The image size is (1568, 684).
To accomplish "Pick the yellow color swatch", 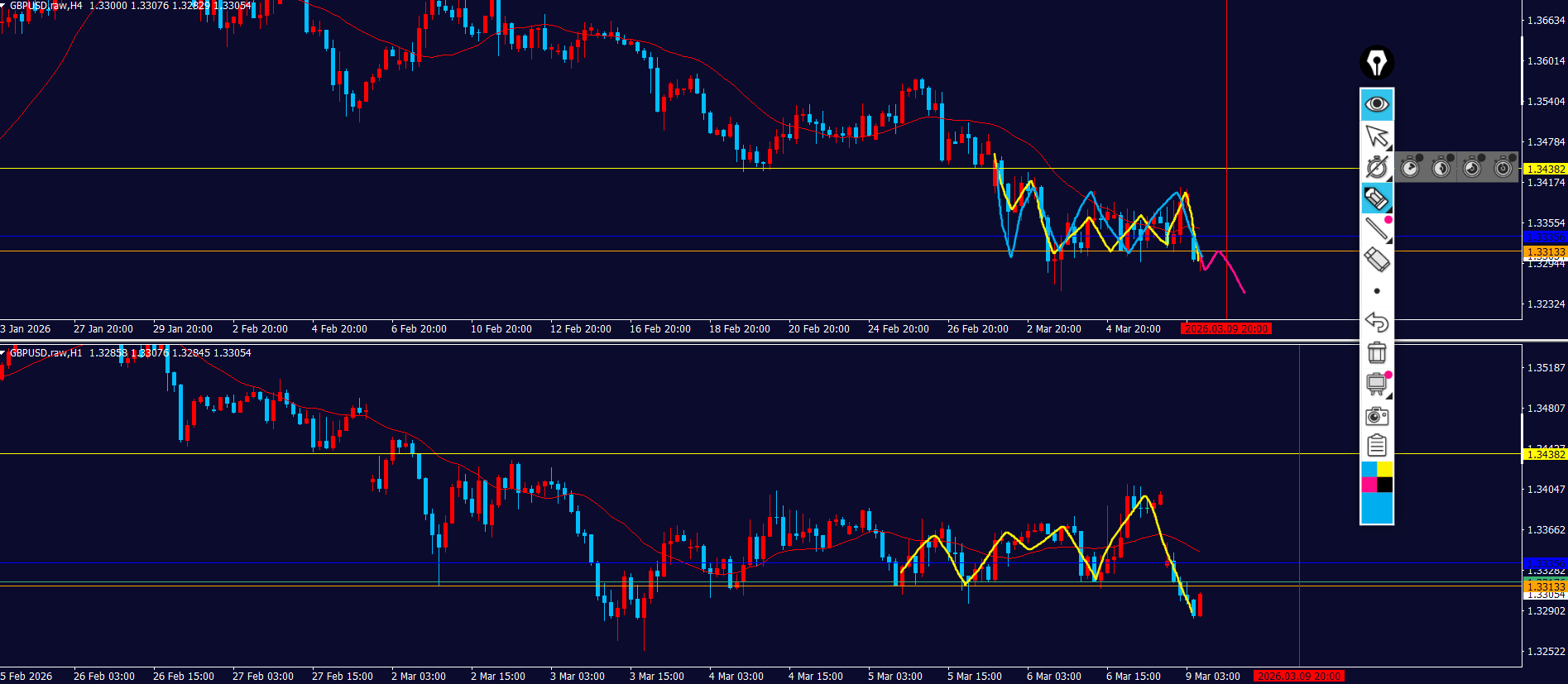I will pyautogui.click(x=1385, y=469).
